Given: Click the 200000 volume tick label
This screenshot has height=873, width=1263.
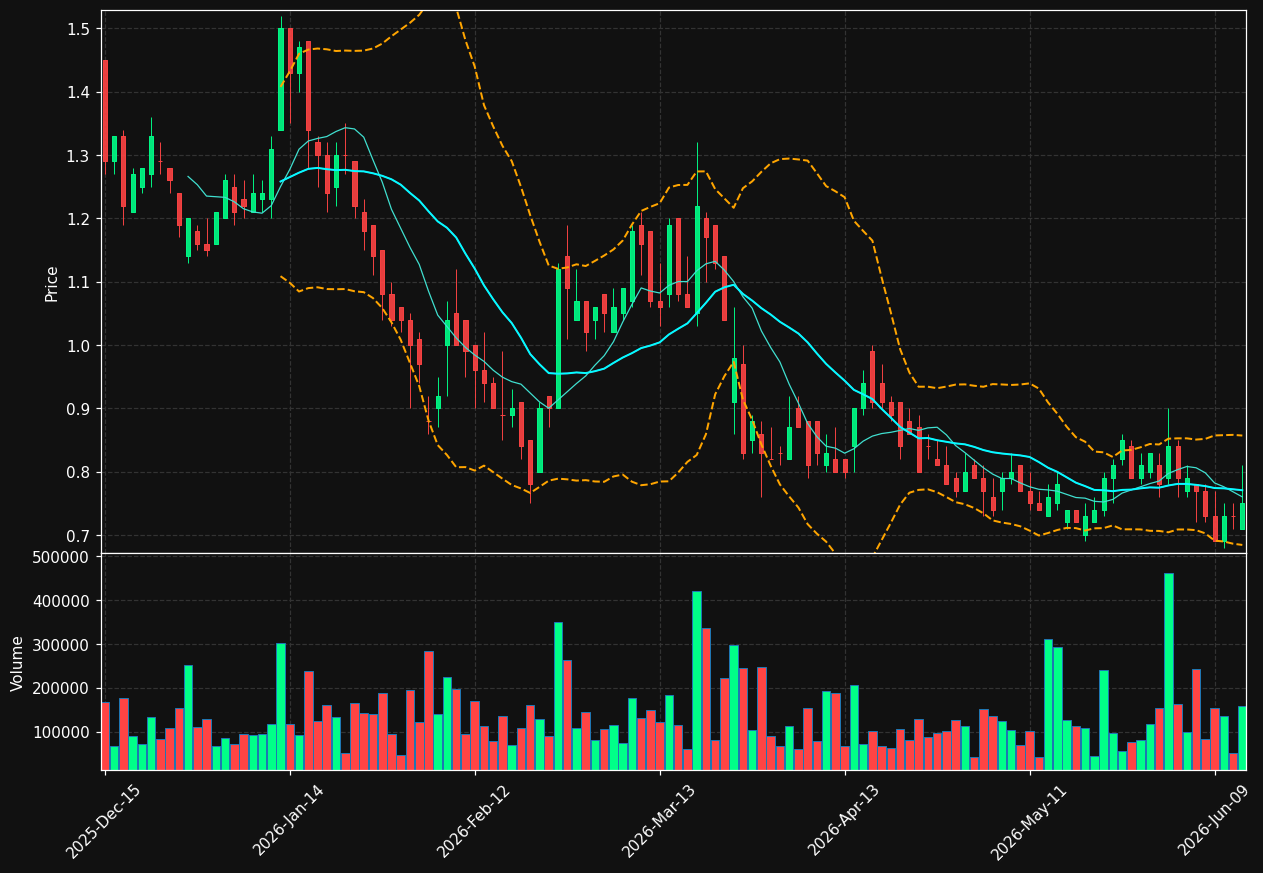Looking at the screenshot, I should 61,689.
